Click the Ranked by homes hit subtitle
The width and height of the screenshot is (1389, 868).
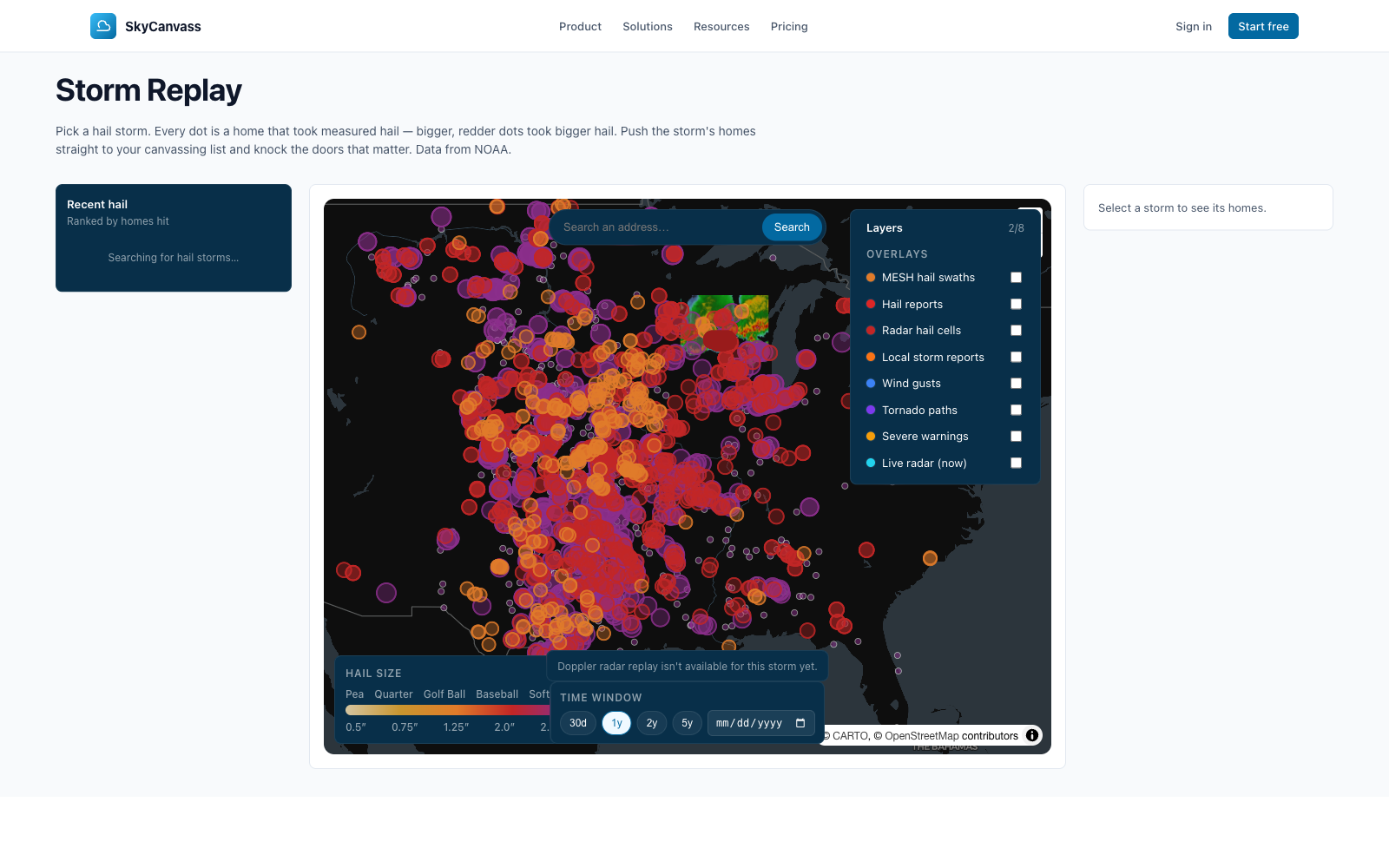118,221
